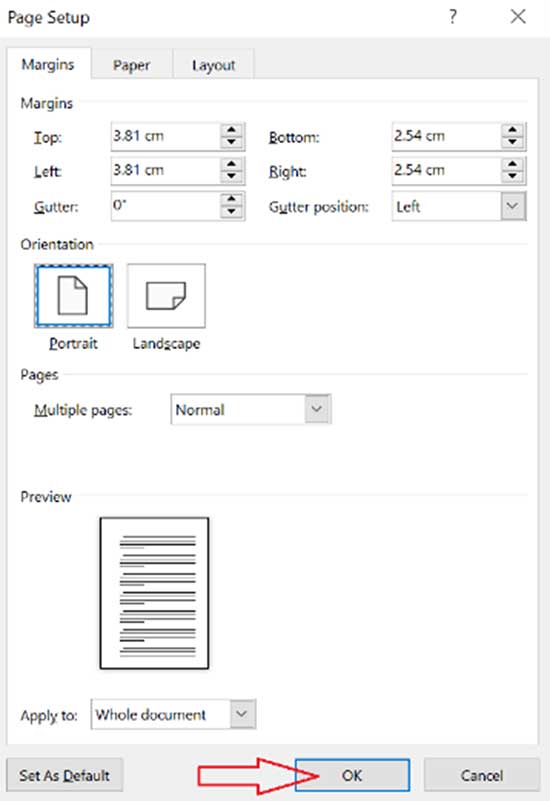Switch to the Paper tab
The width and height of the screenshot is (550, 801).
point(132,65)
